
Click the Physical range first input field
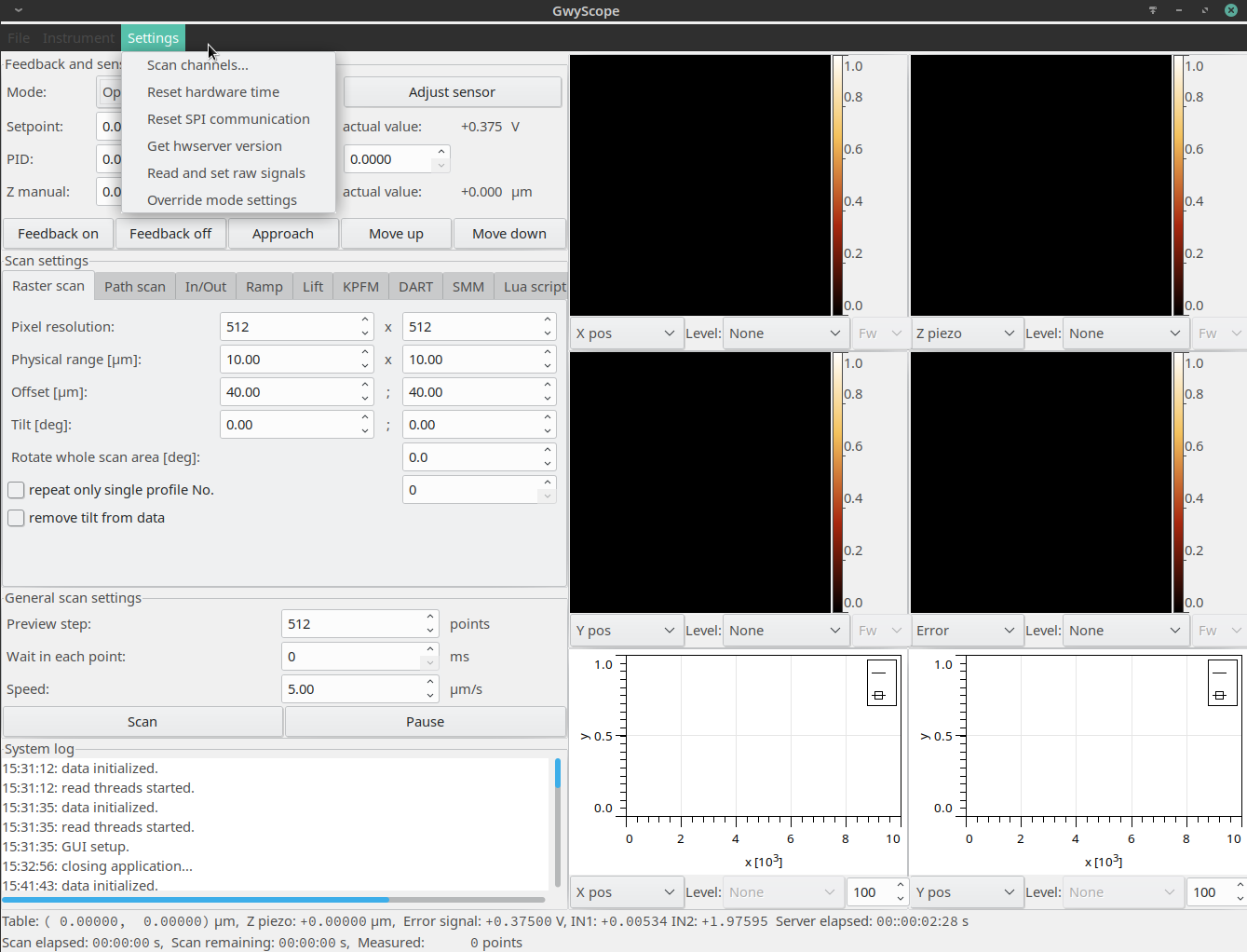tap(289, 360)
